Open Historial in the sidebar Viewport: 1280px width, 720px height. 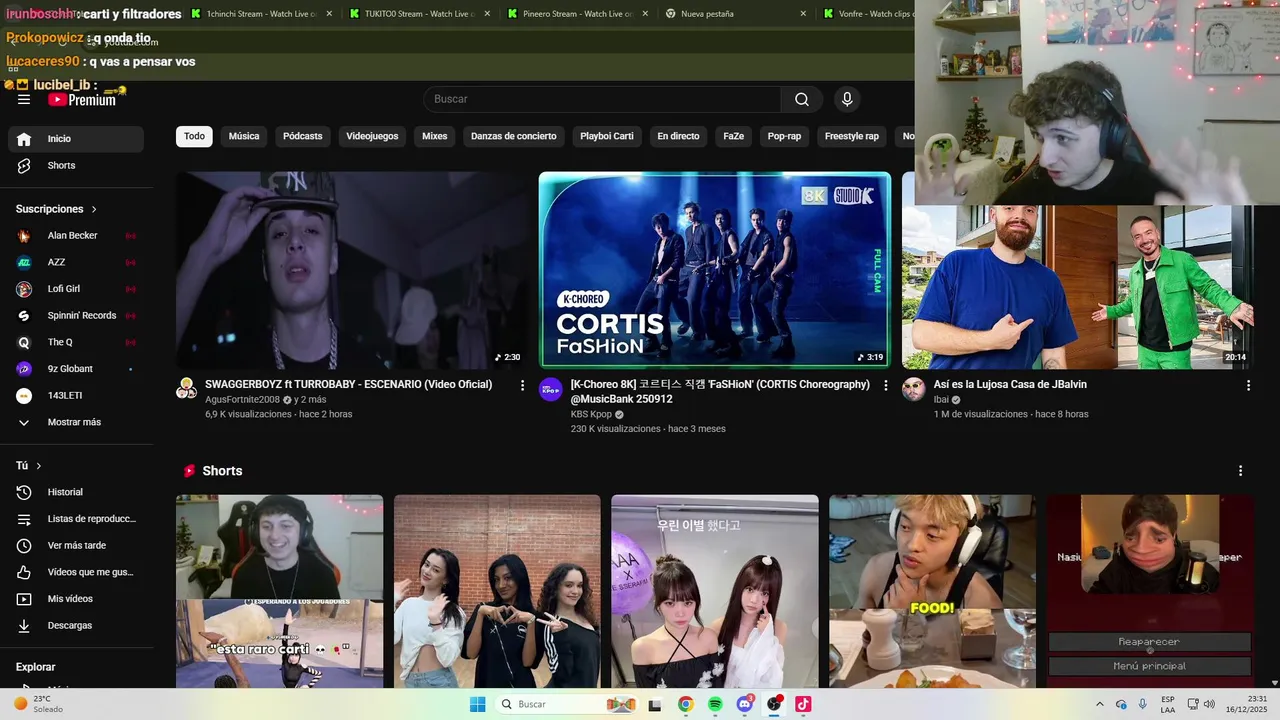point(76,492)
